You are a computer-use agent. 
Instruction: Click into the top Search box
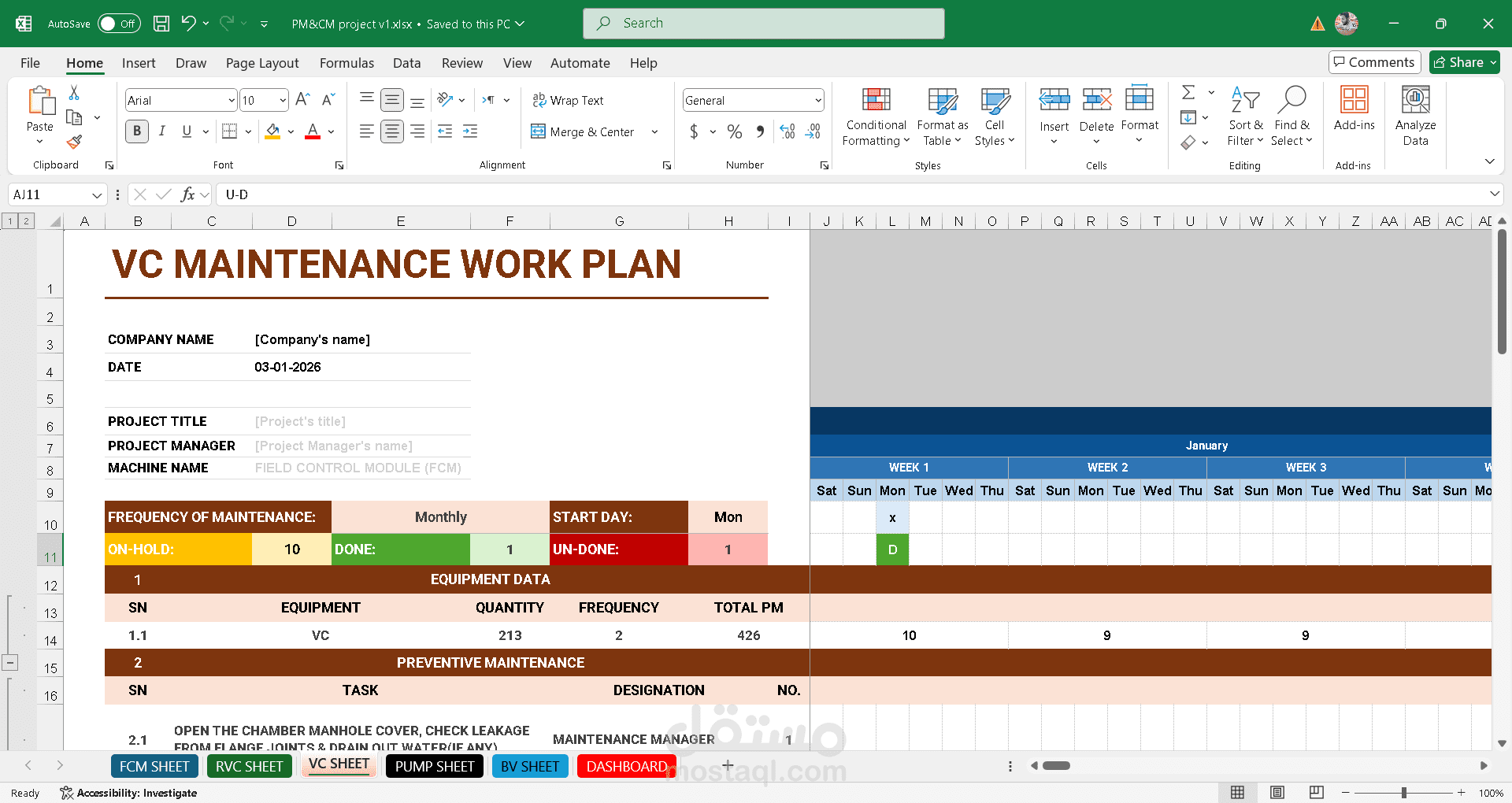click(764, 24)
